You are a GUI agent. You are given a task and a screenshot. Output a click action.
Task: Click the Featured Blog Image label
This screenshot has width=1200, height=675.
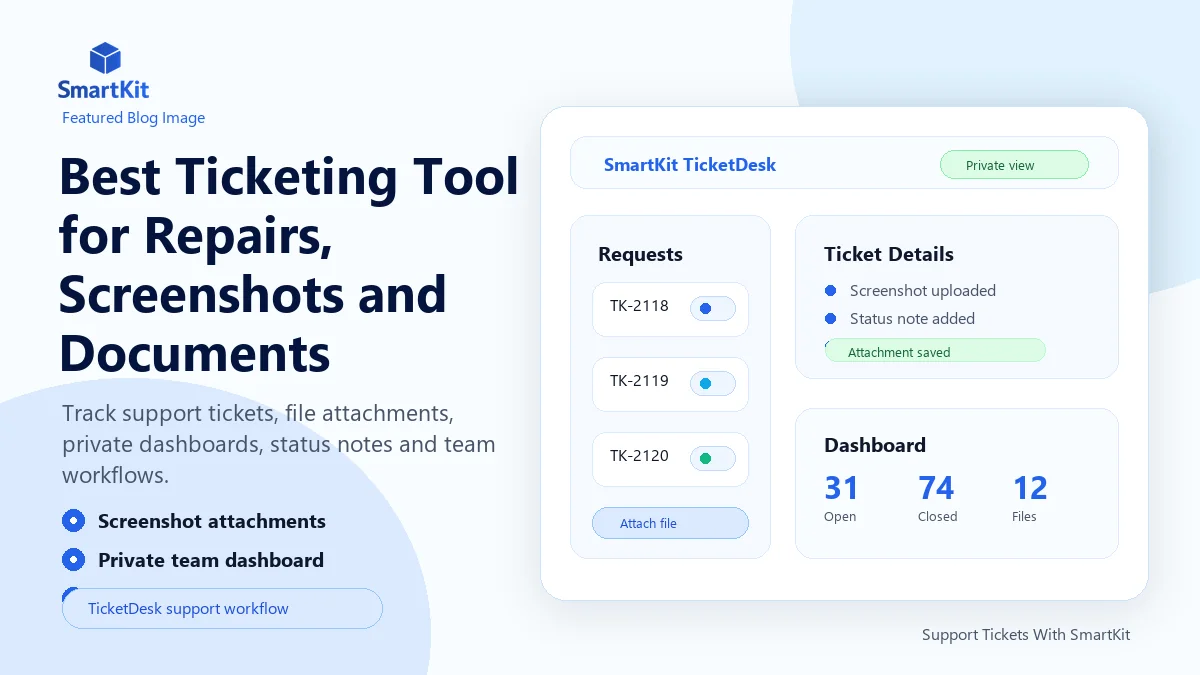point(133,118)
